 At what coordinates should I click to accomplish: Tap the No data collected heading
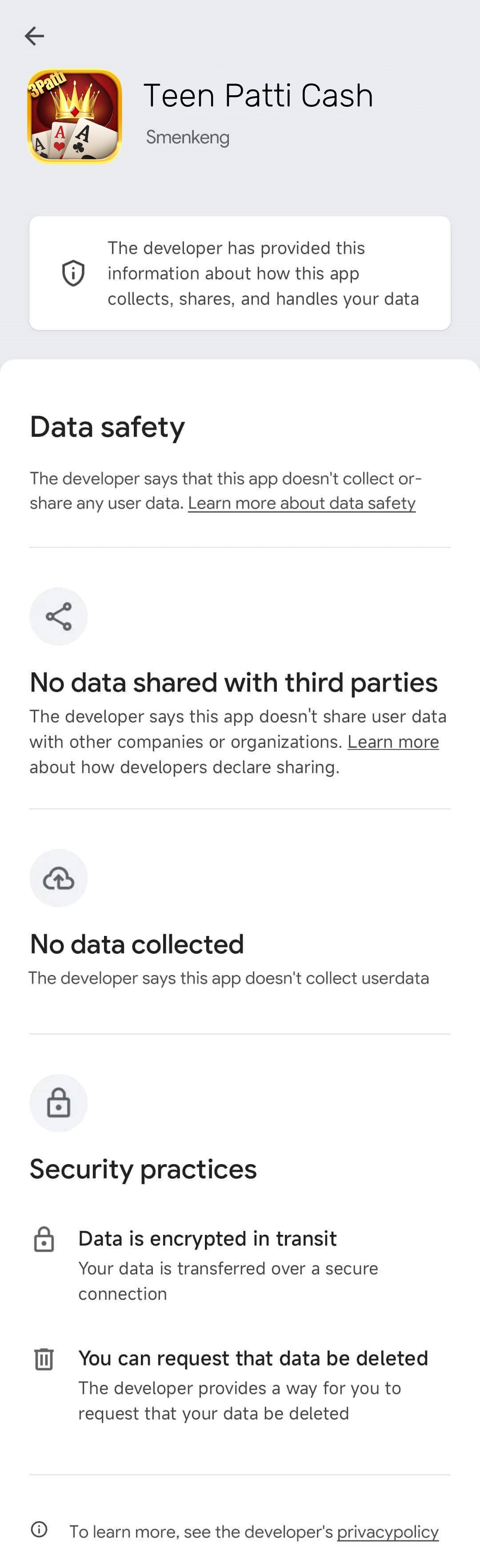[137, 944]
